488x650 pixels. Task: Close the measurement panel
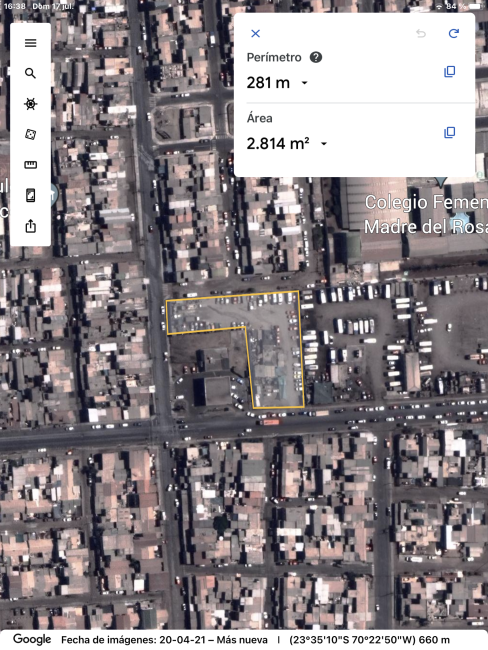(x=255, y=34)
